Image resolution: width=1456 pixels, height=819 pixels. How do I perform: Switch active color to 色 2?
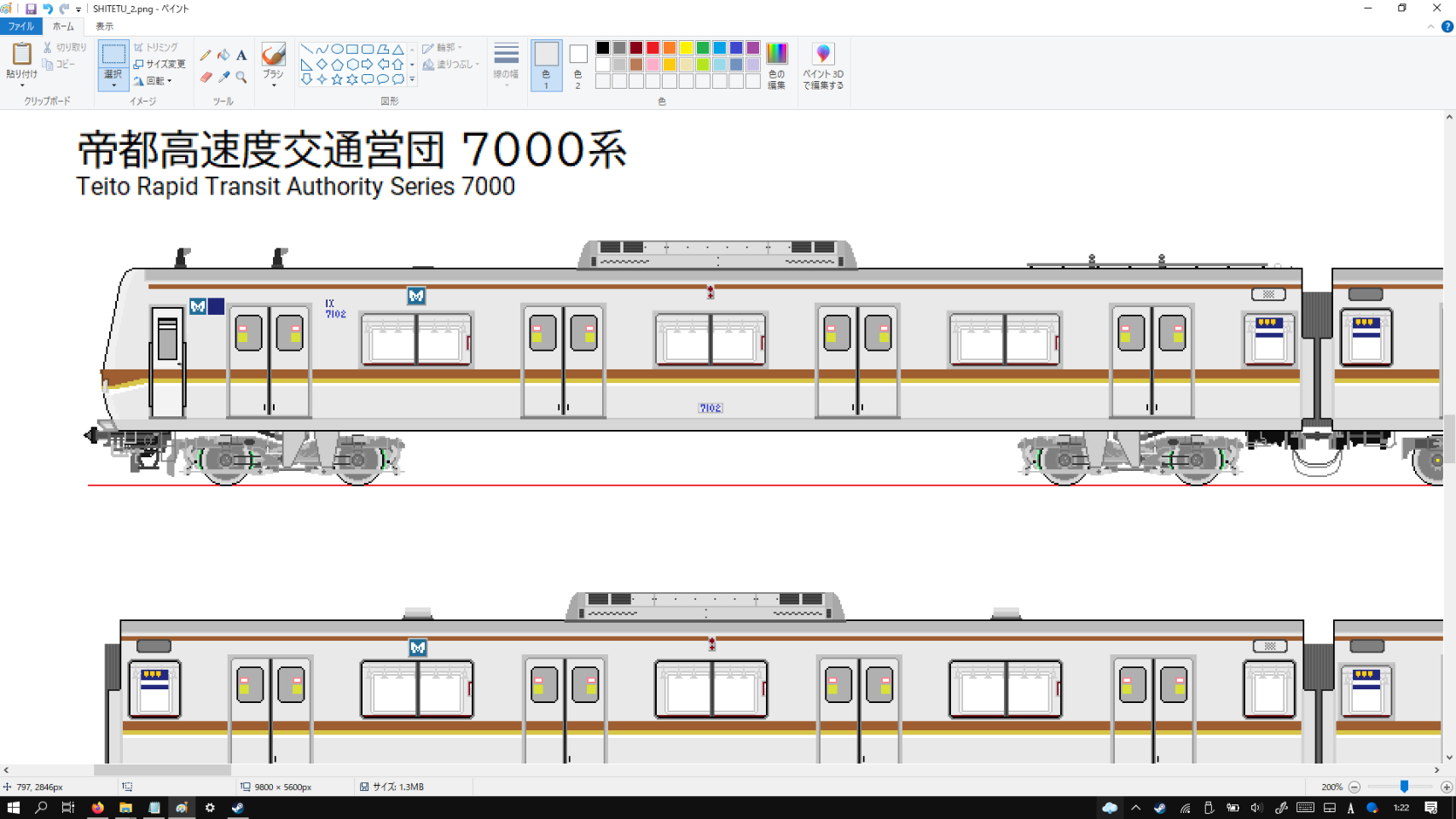coord(578,65)
